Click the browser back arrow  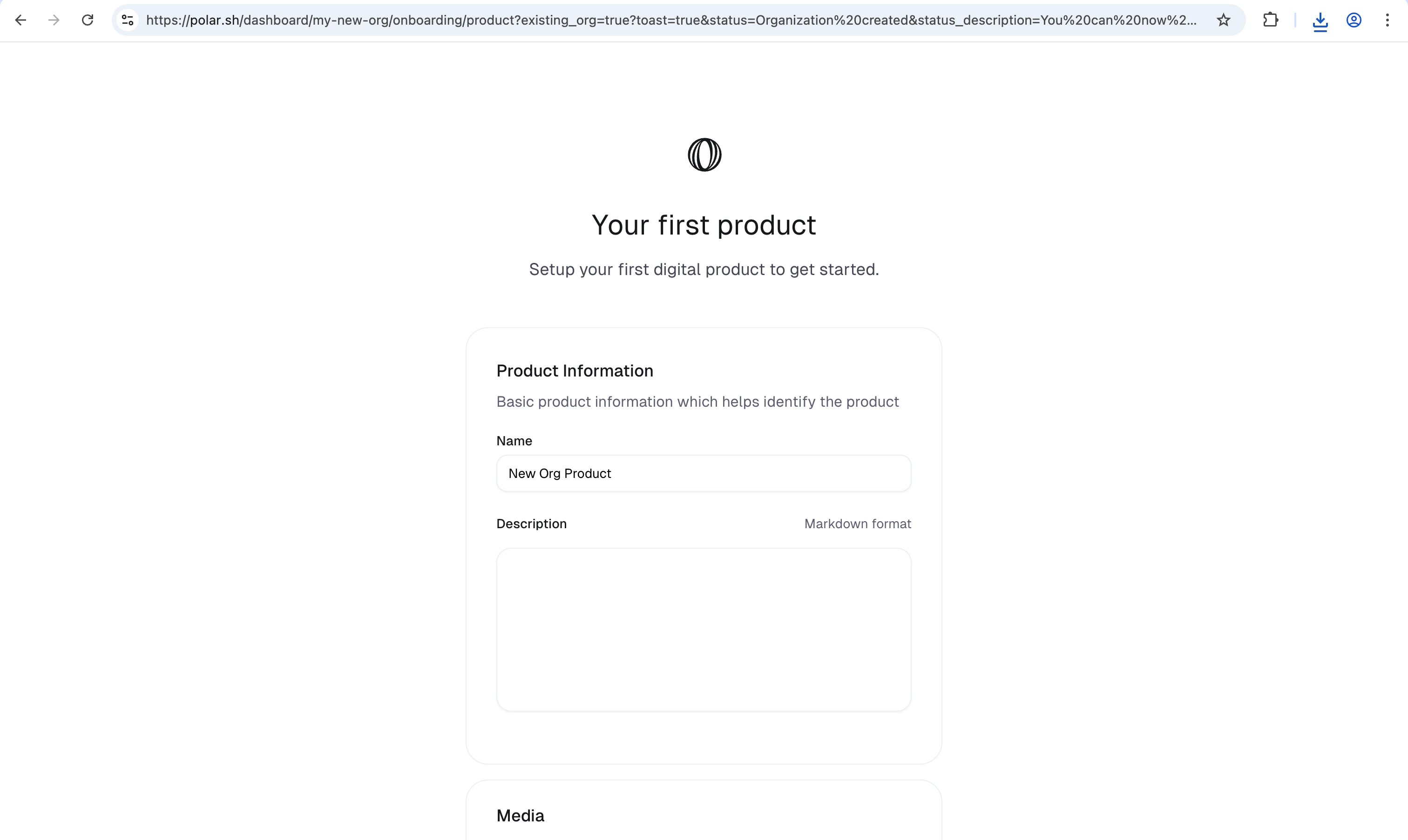click(x=20, y=20)
